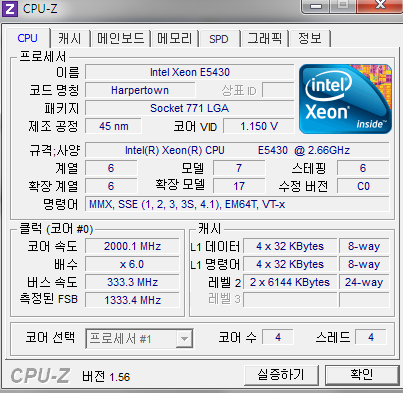Screen dimensions: 403x393
Task: Click the Harpertown code name field
Action: (x=140, y=90)
